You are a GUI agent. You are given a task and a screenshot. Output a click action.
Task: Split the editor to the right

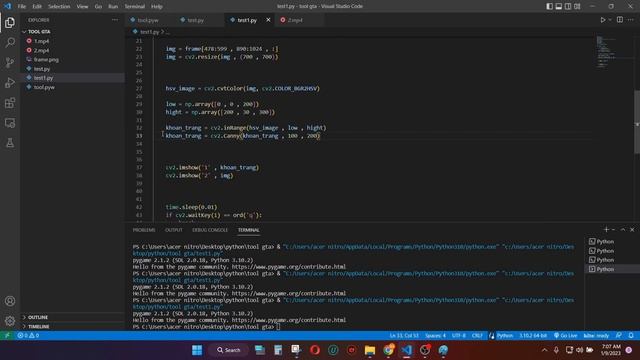point(620,20)
